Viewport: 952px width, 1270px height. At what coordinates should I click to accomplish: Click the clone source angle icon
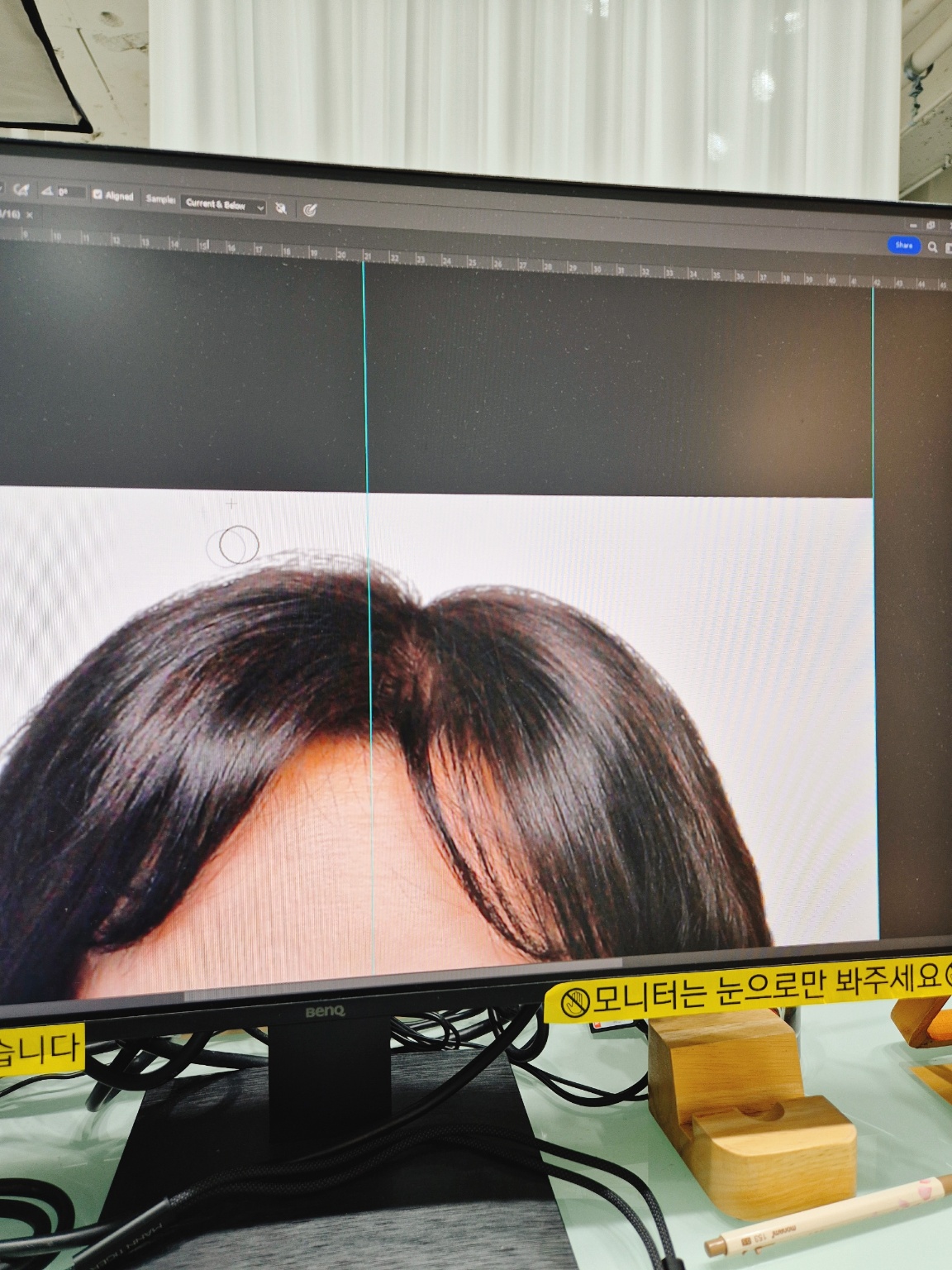point(48,192)
